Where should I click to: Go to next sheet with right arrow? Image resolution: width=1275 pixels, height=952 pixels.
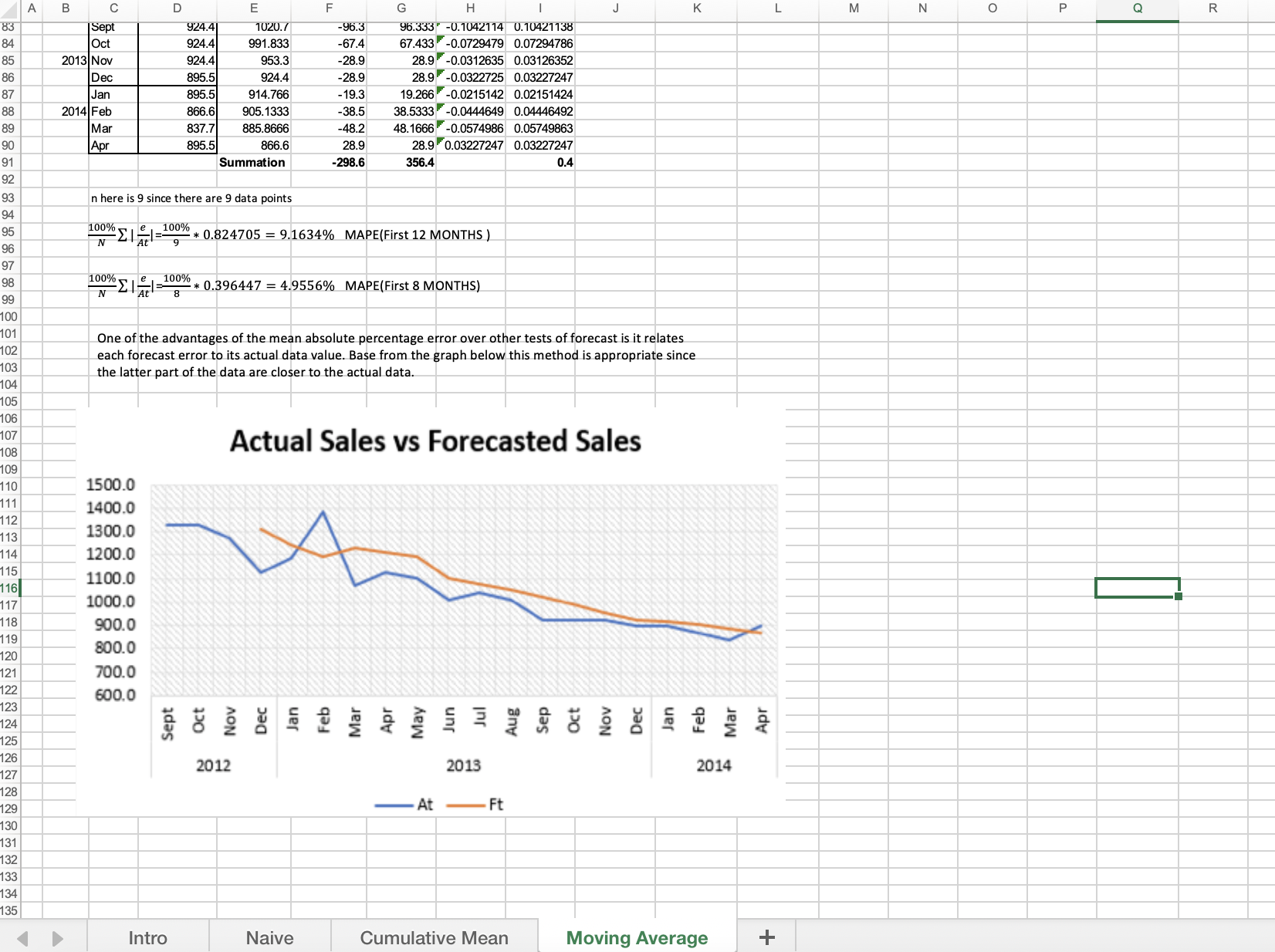[58, 938]
